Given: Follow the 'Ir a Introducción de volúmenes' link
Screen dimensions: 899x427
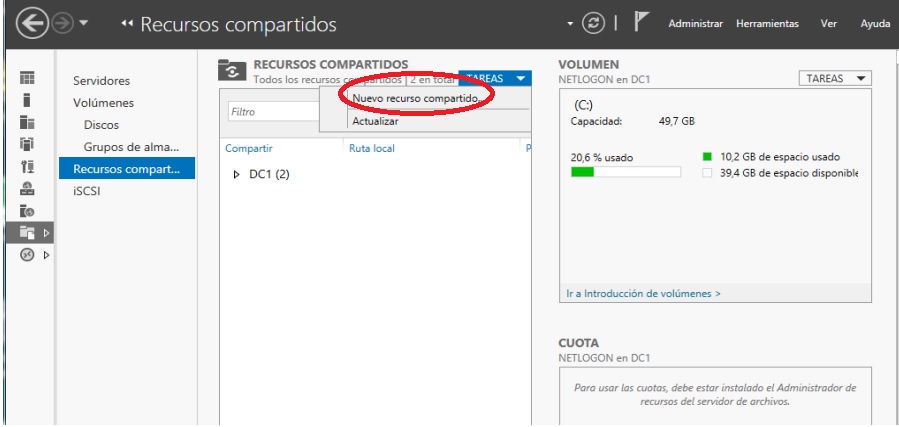Looking at the screenshot, I should coord(643,294).
